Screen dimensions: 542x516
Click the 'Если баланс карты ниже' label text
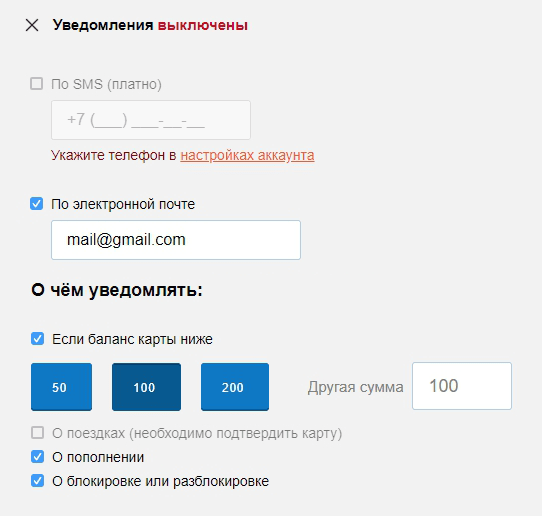click(x=132, y=339)
